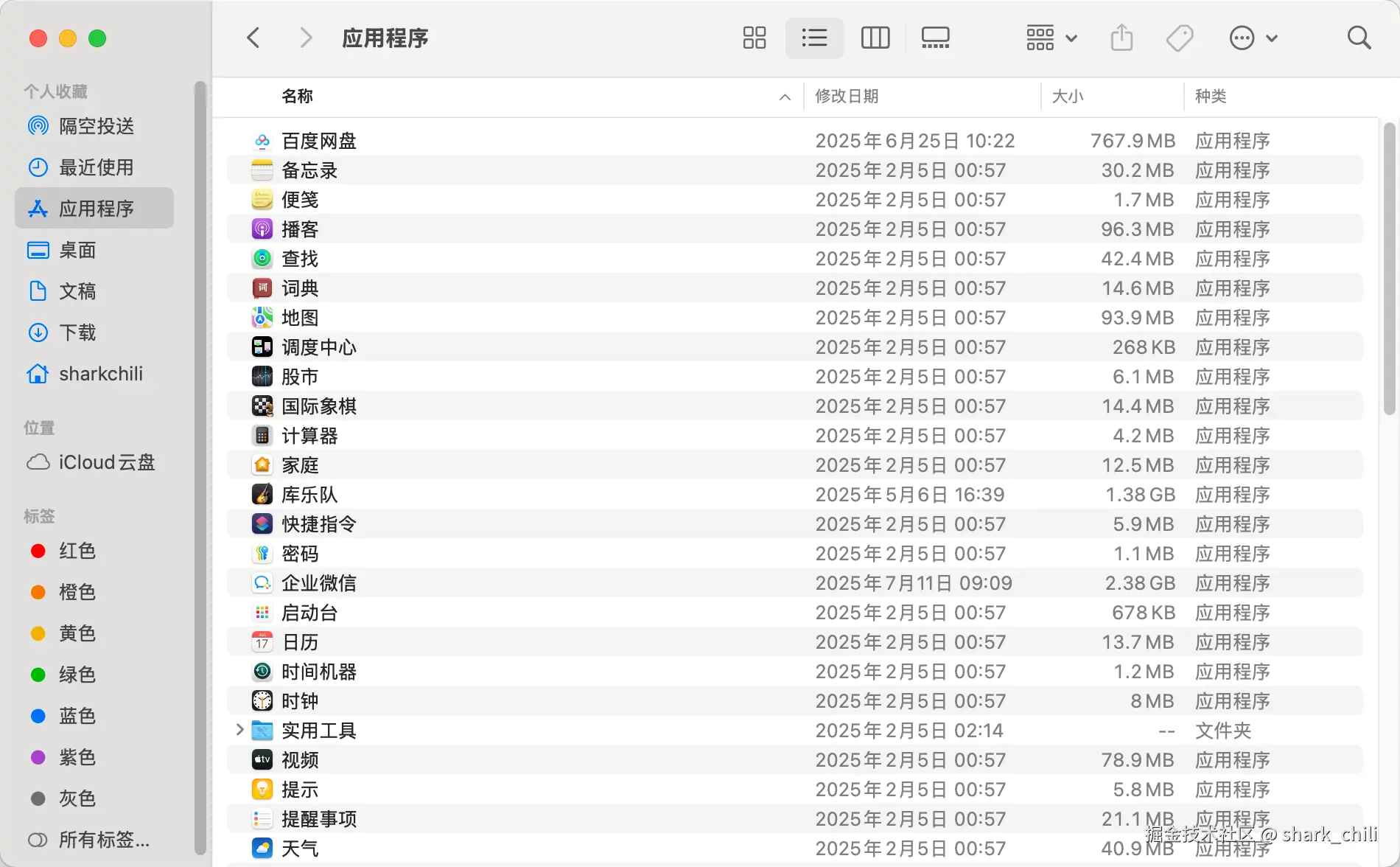The width and height of the screenshot is (1400, 867).
Task: Switch to icon grid view
Action: (755, 38)
